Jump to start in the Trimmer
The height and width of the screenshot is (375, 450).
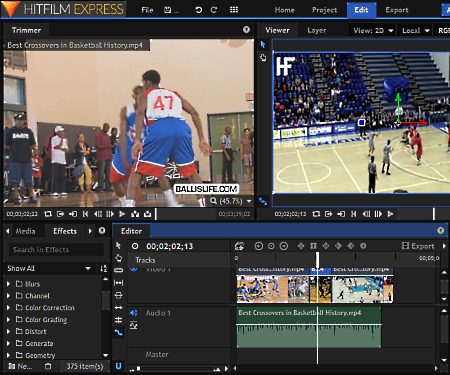pyautogui.click(x=85, y=214)
